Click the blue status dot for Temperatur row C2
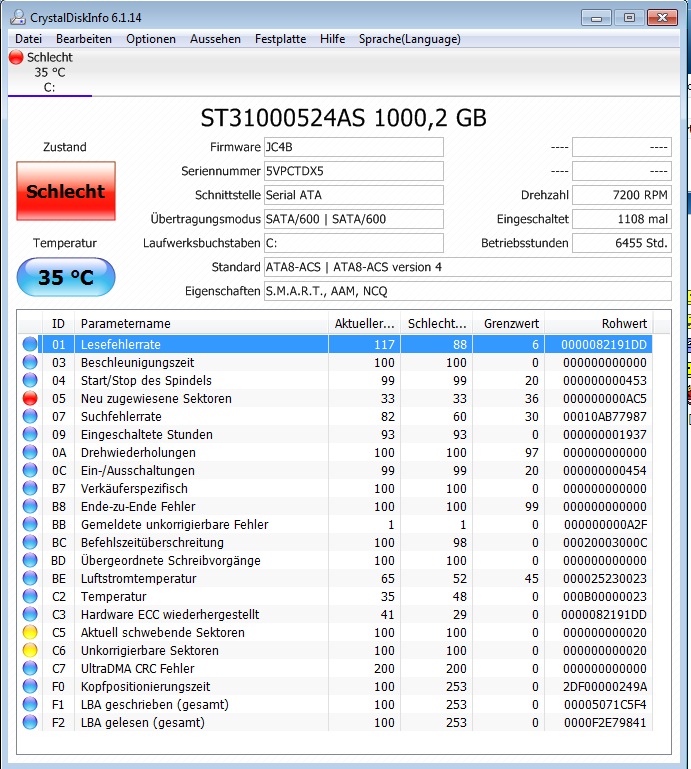 coord(30,596)
